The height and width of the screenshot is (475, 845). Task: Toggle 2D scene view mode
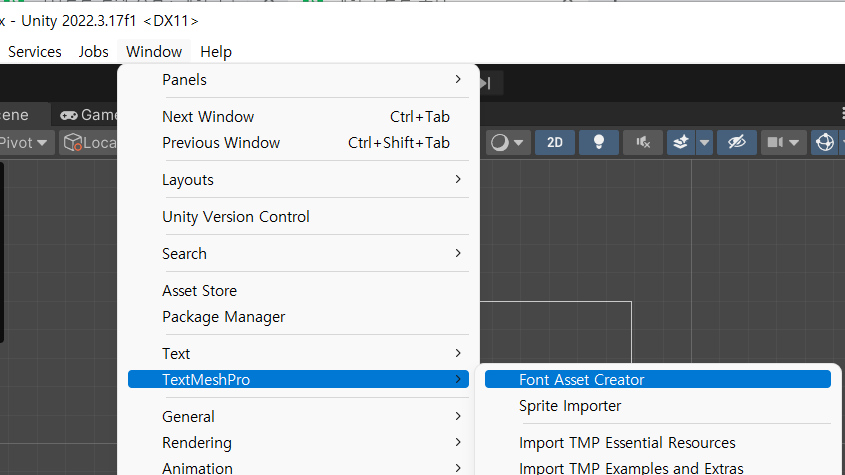click(x=555, y=143)
